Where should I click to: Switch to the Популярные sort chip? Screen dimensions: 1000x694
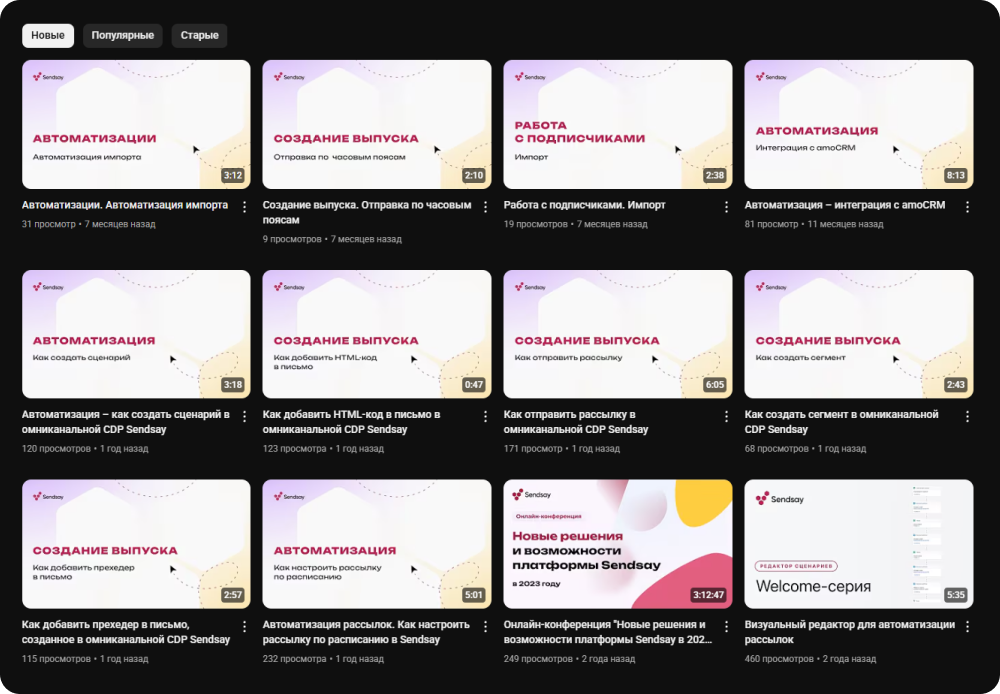(x=123, y=36)
